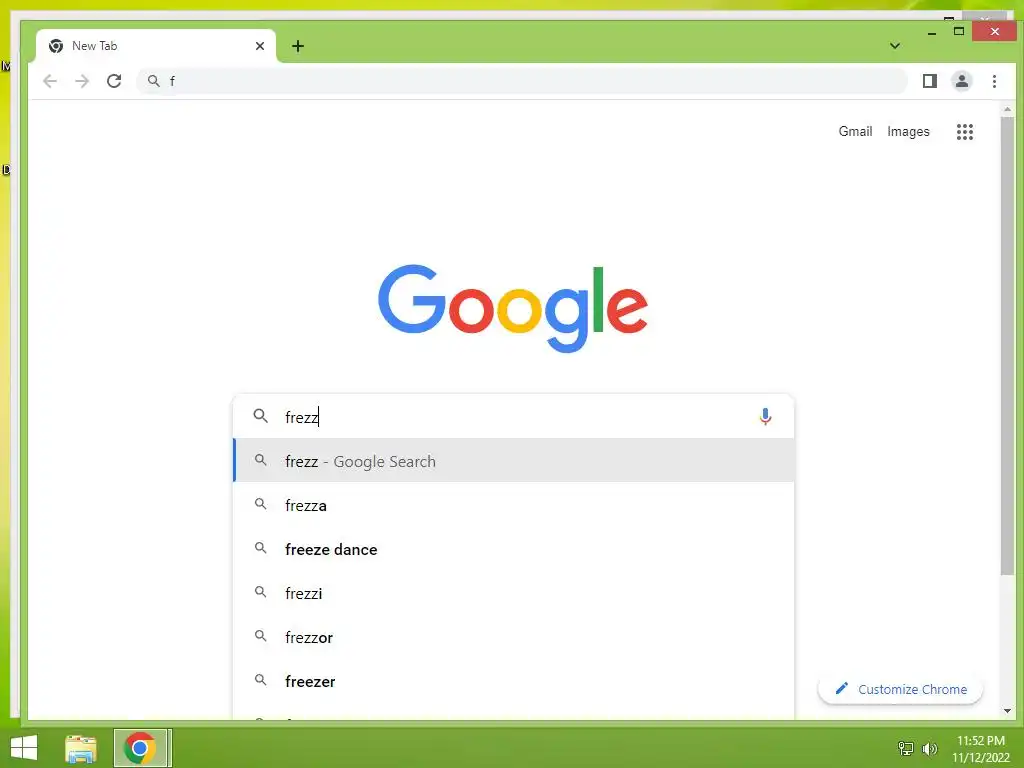Click the scrollbar down arrow
Viewport: 1024px width, 768px height.
[1007, 711]
